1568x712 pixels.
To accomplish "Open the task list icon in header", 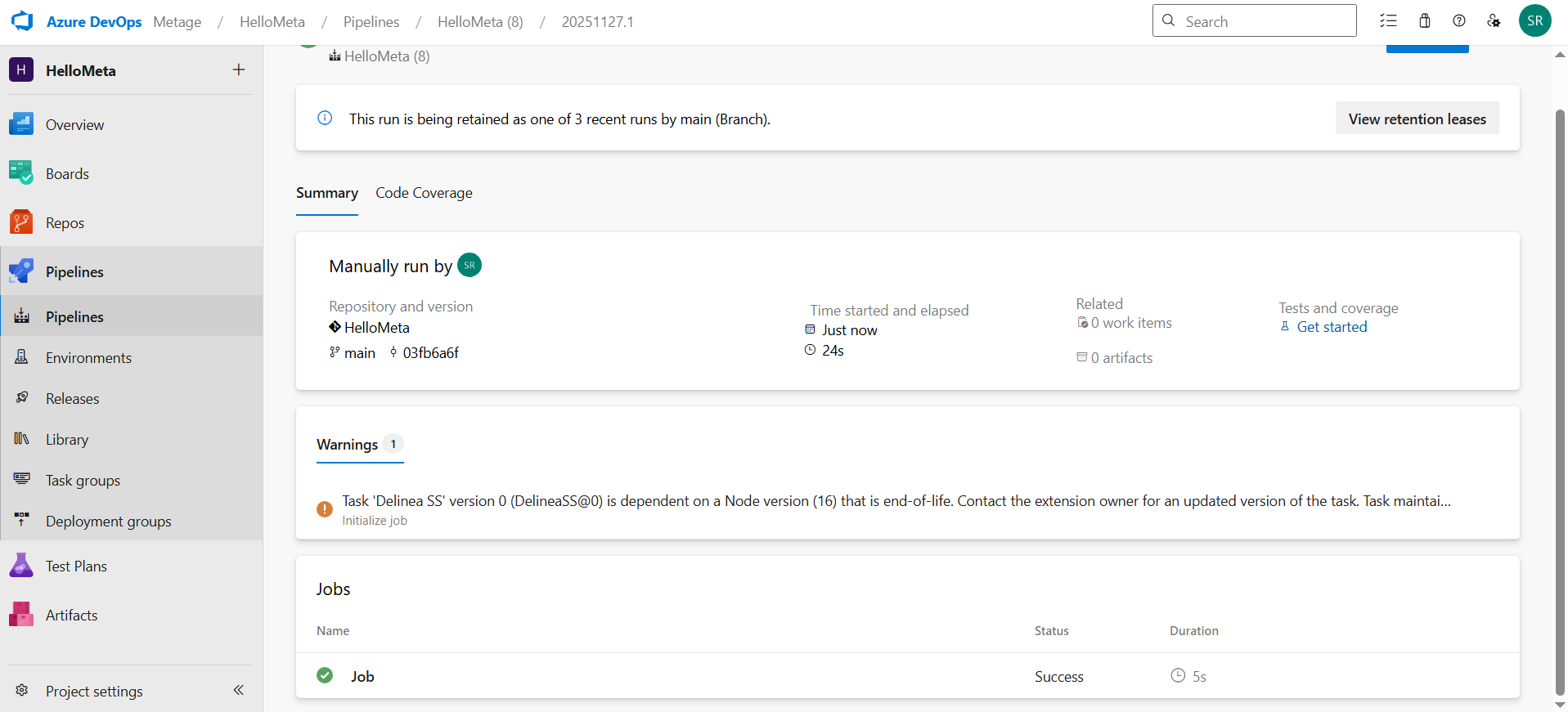I will tap(1388, 21).
